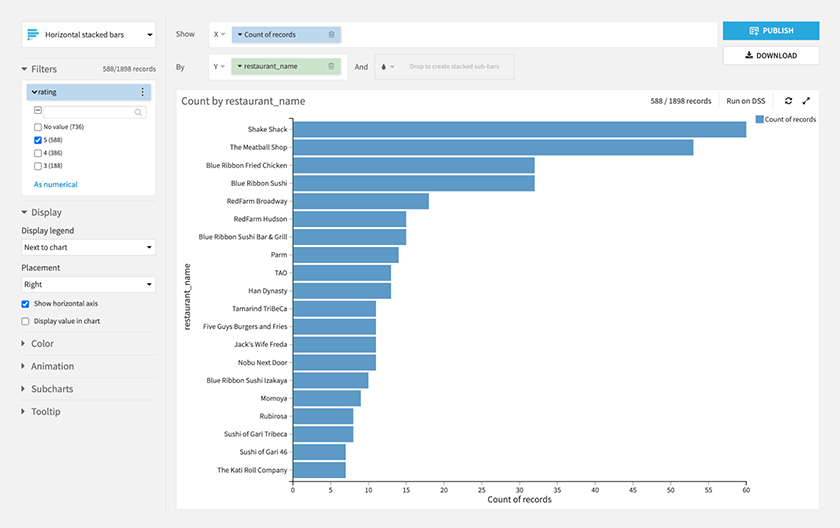Click the As numerical link
Image resolution: width=840 pixels, height=528 pixels.
click(x=56, y=184)
